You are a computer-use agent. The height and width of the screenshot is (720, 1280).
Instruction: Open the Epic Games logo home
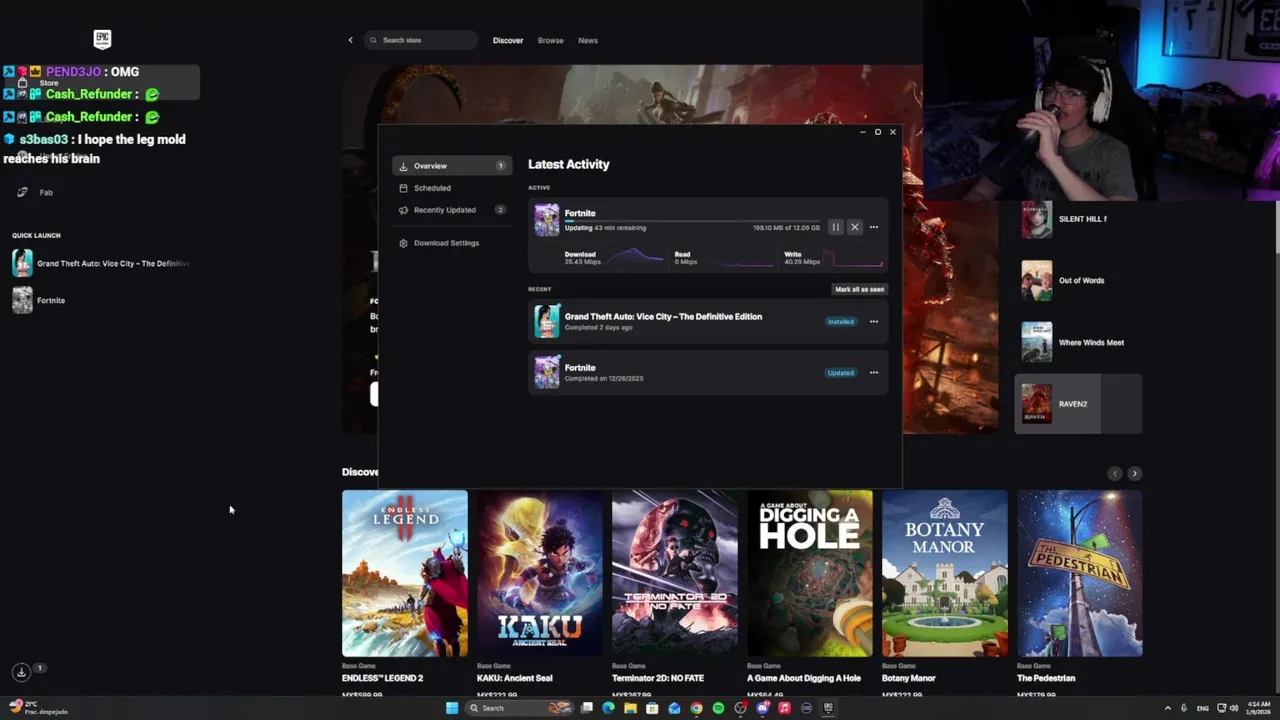(x=102, y=40)
